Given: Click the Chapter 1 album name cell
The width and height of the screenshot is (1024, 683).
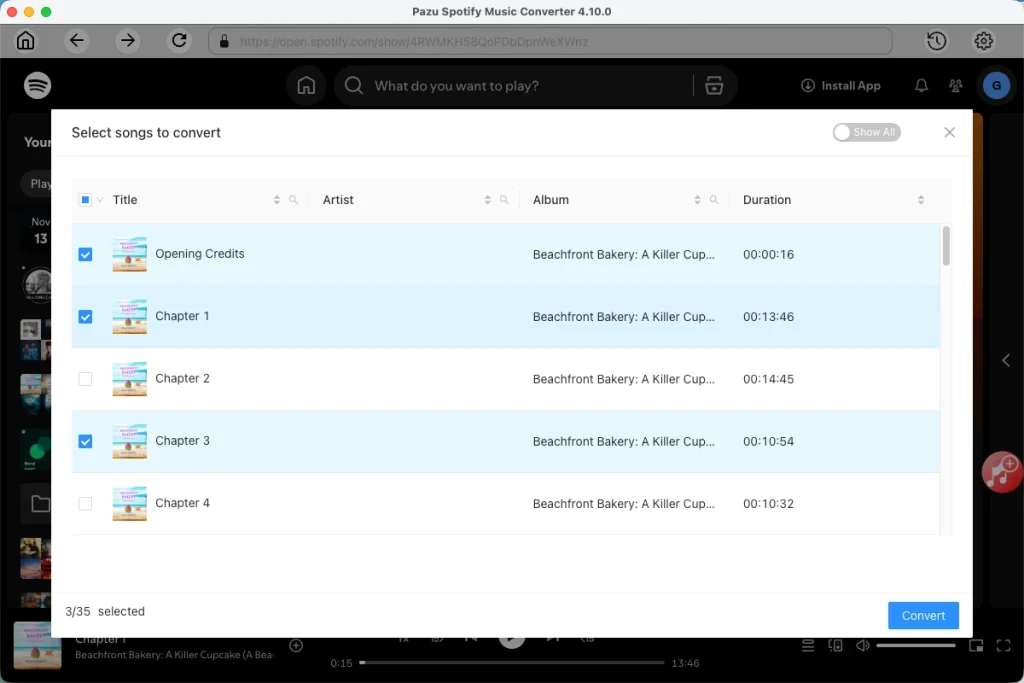Looking at the screenshot, I should click(x=624, y=317).
